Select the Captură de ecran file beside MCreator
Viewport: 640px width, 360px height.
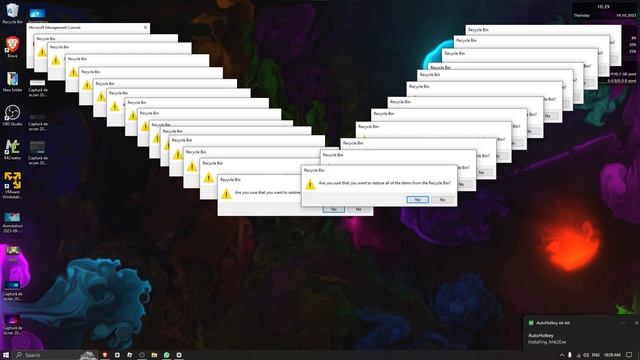pos(38,153)
